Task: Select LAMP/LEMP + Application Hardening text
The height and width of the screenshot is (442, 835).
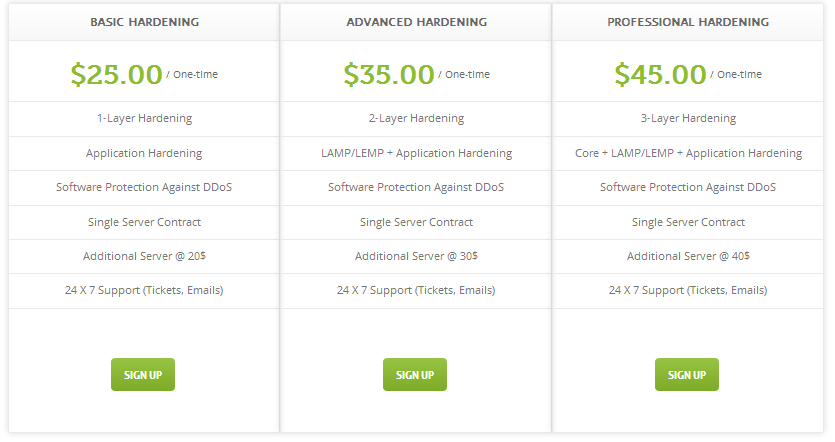Action: tap(416, 153)
